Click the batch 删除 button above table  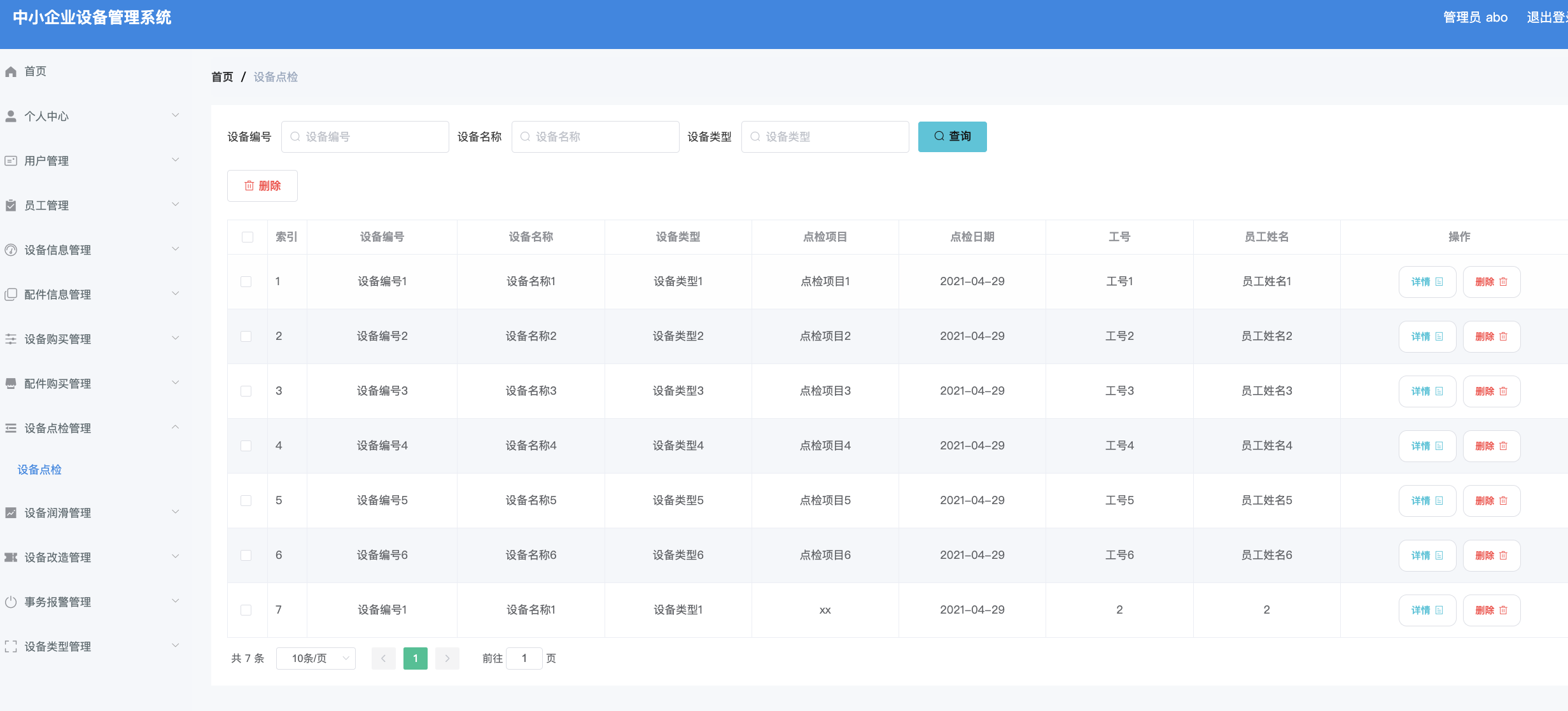point(262,186)
